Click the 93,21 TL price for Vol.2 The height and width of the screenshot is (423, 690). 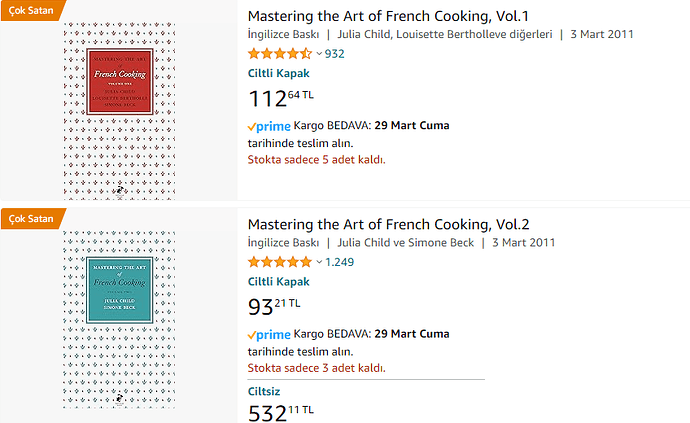coord(274,306)
